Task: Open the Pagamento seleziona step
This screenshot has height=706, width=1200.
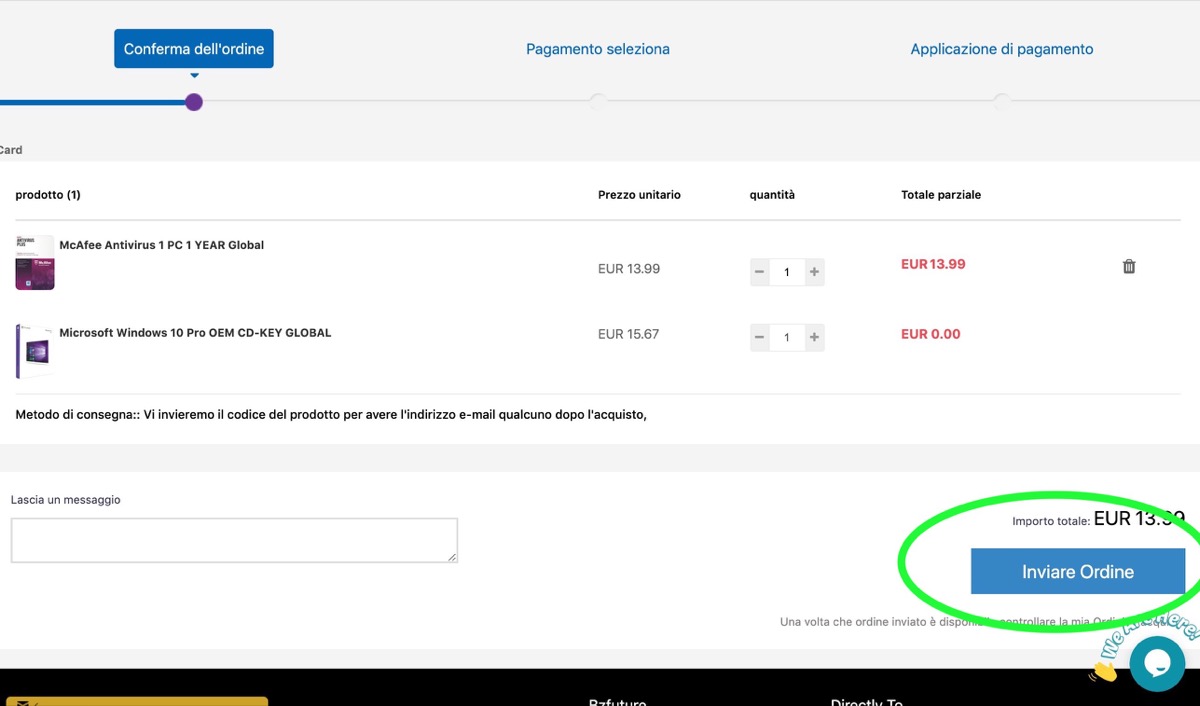Action: [x=598, y=49]
